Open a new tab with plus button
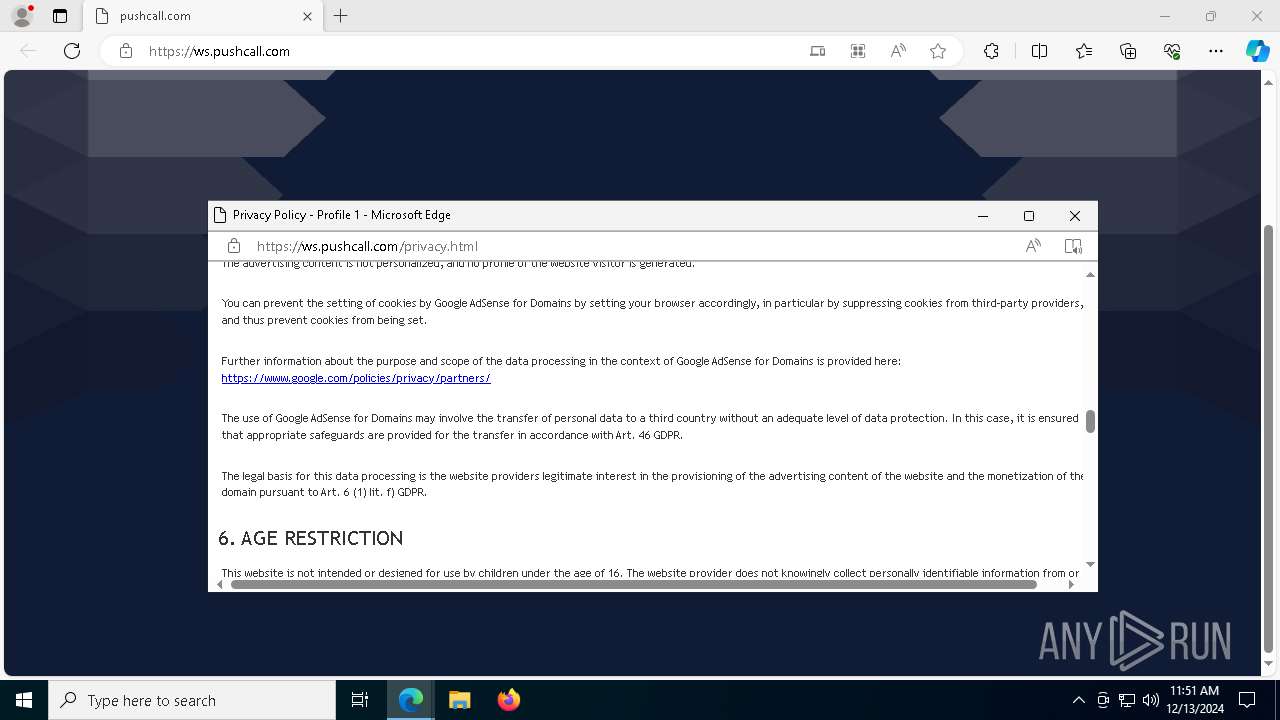The image size is (1280, 720). (x=341, y=16)
